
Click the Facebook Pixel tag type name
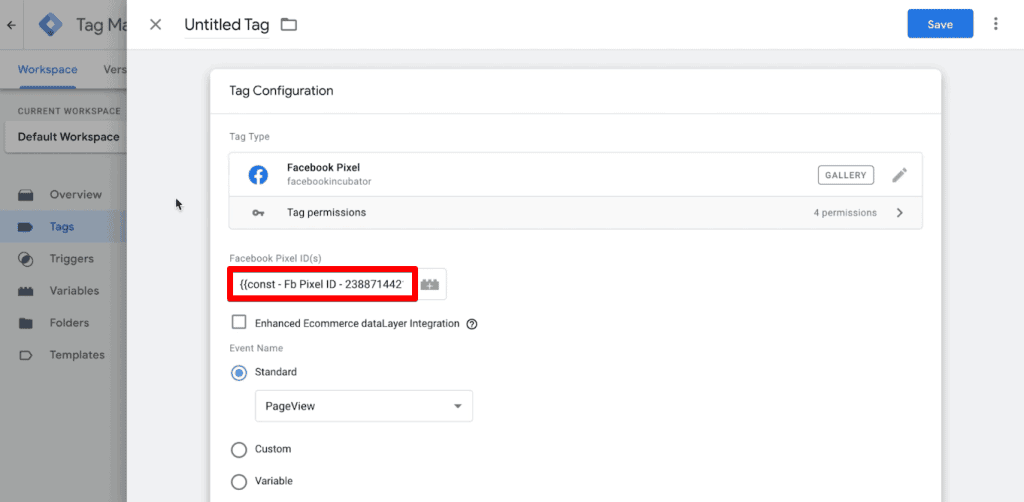[x=323, y=168]
